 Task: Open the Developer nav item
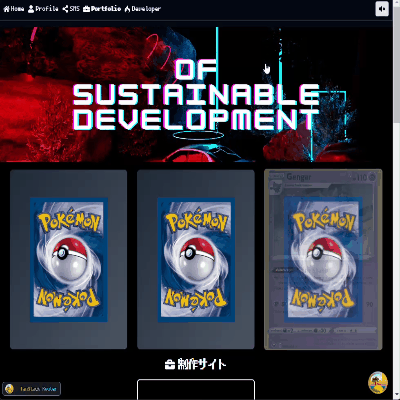click(143, 9)
